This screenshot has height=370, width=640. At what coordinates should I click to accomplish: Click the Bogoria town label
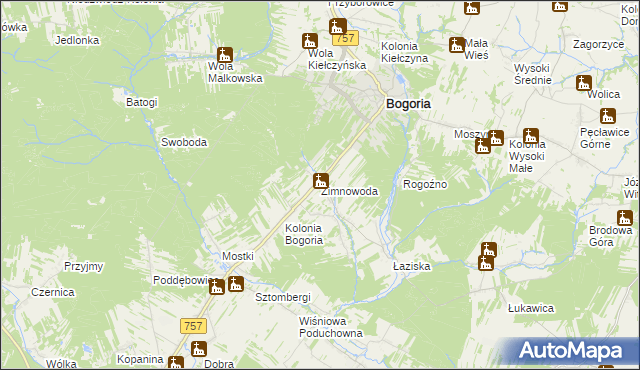point(408,104)
